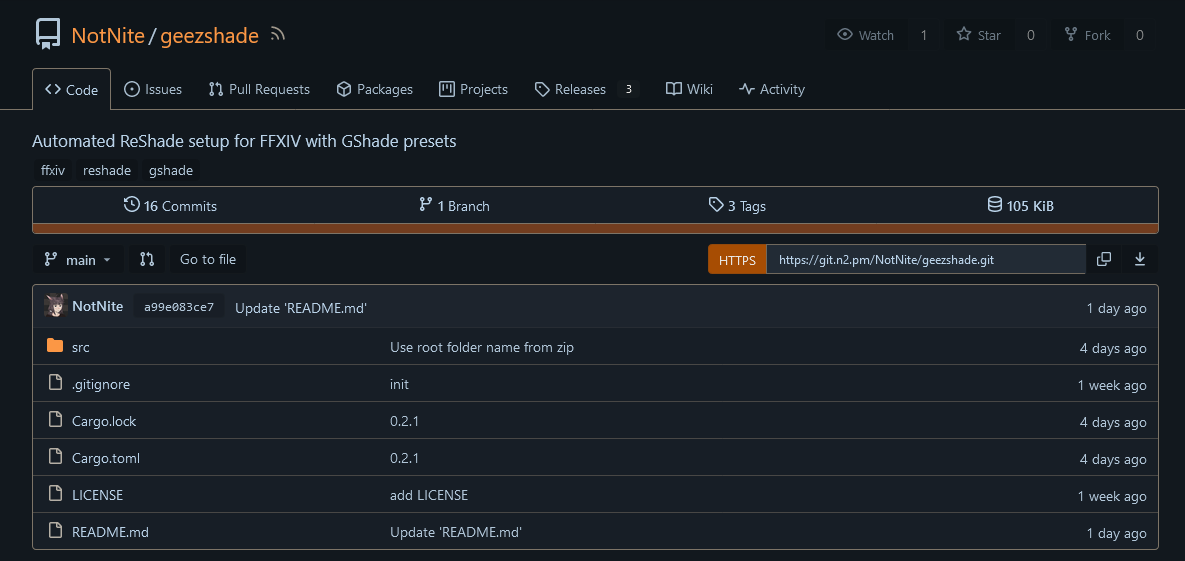View the 16 Commits history
Viewport: 1185px width, 561px height.
170,206
